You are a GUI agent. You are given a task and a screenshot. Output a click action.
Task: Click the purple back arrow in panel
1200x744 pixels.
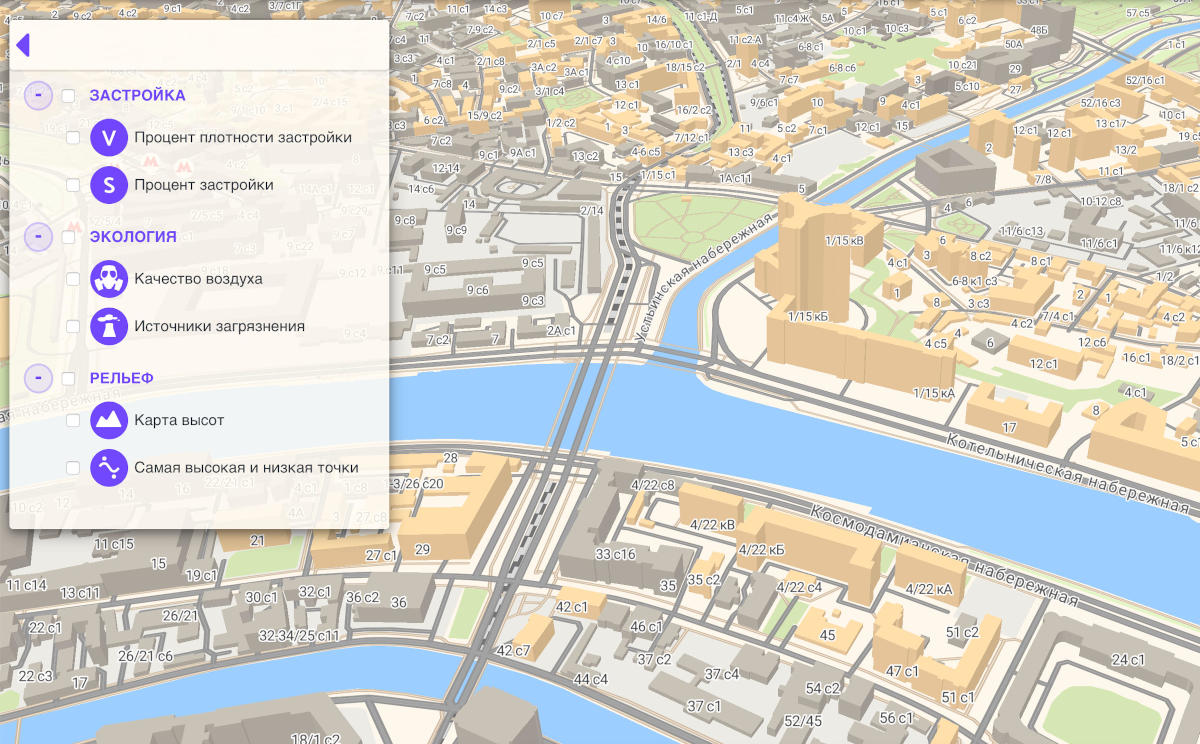23,45
